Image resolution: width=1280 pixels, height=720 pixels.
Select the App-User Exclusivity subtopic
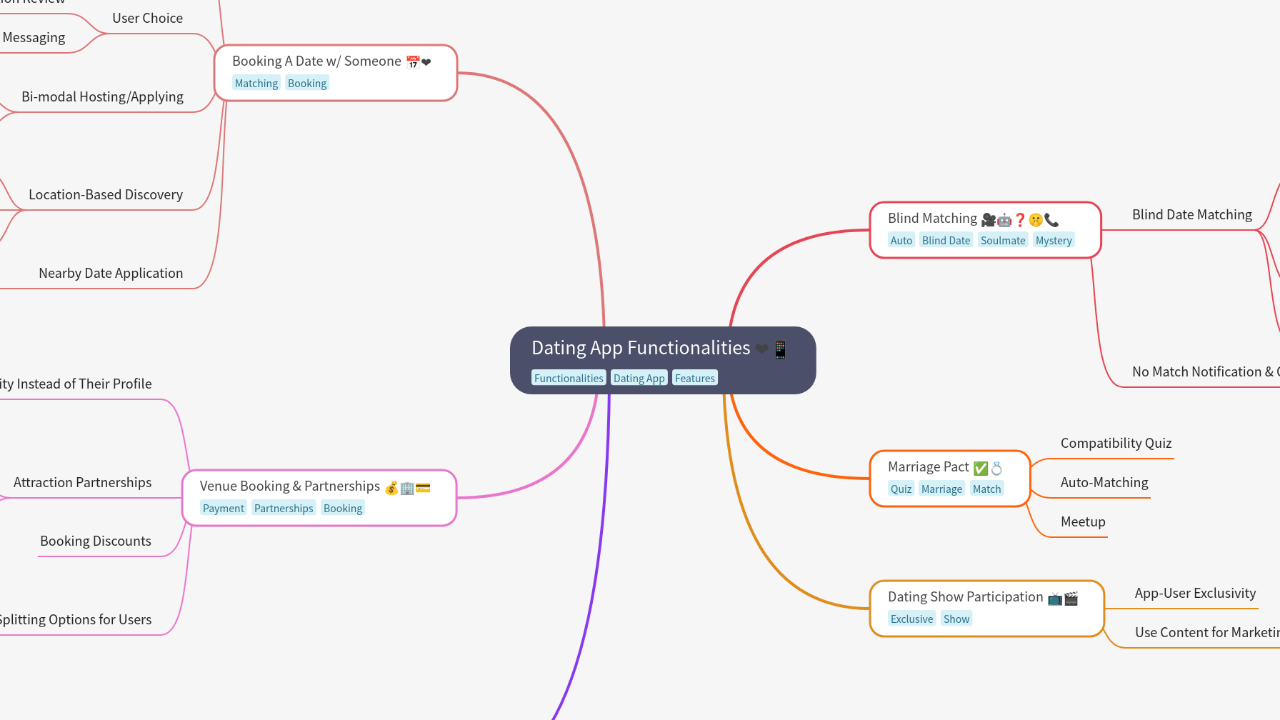coord(1195,593)
